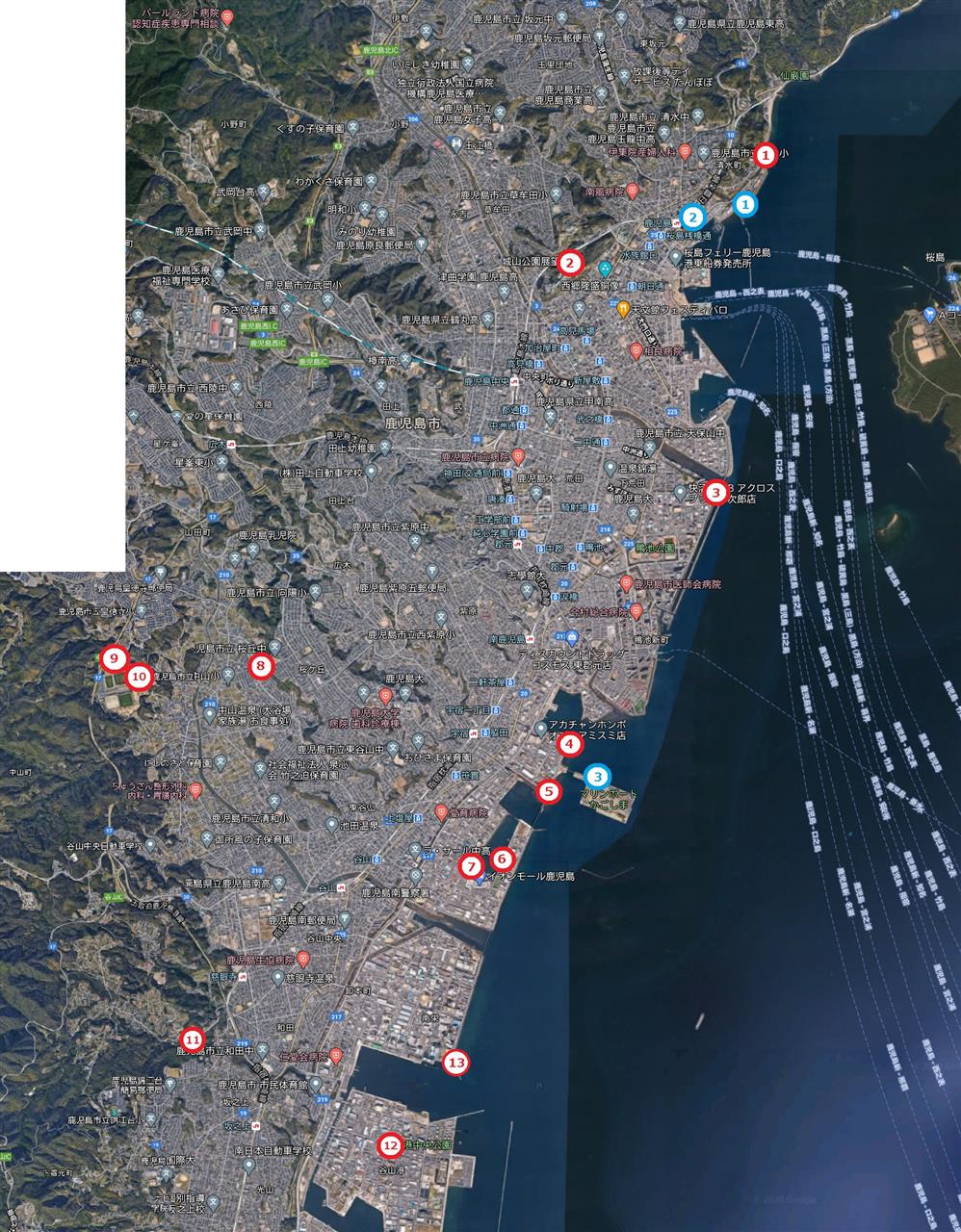The image size is (961, 1232).
Task: Select red marker number 2 near 城山公園展望台
Action: [570, 262]
